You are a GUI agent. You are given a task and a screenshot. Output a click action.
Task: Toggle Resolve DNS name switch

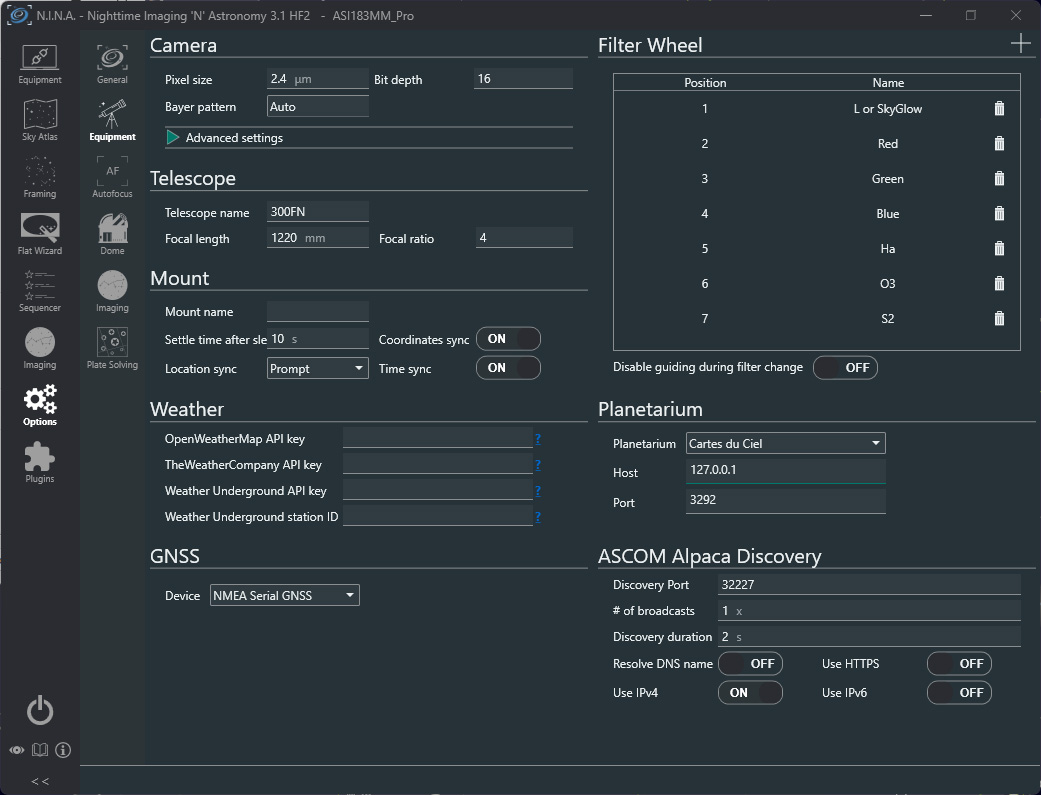750,663
